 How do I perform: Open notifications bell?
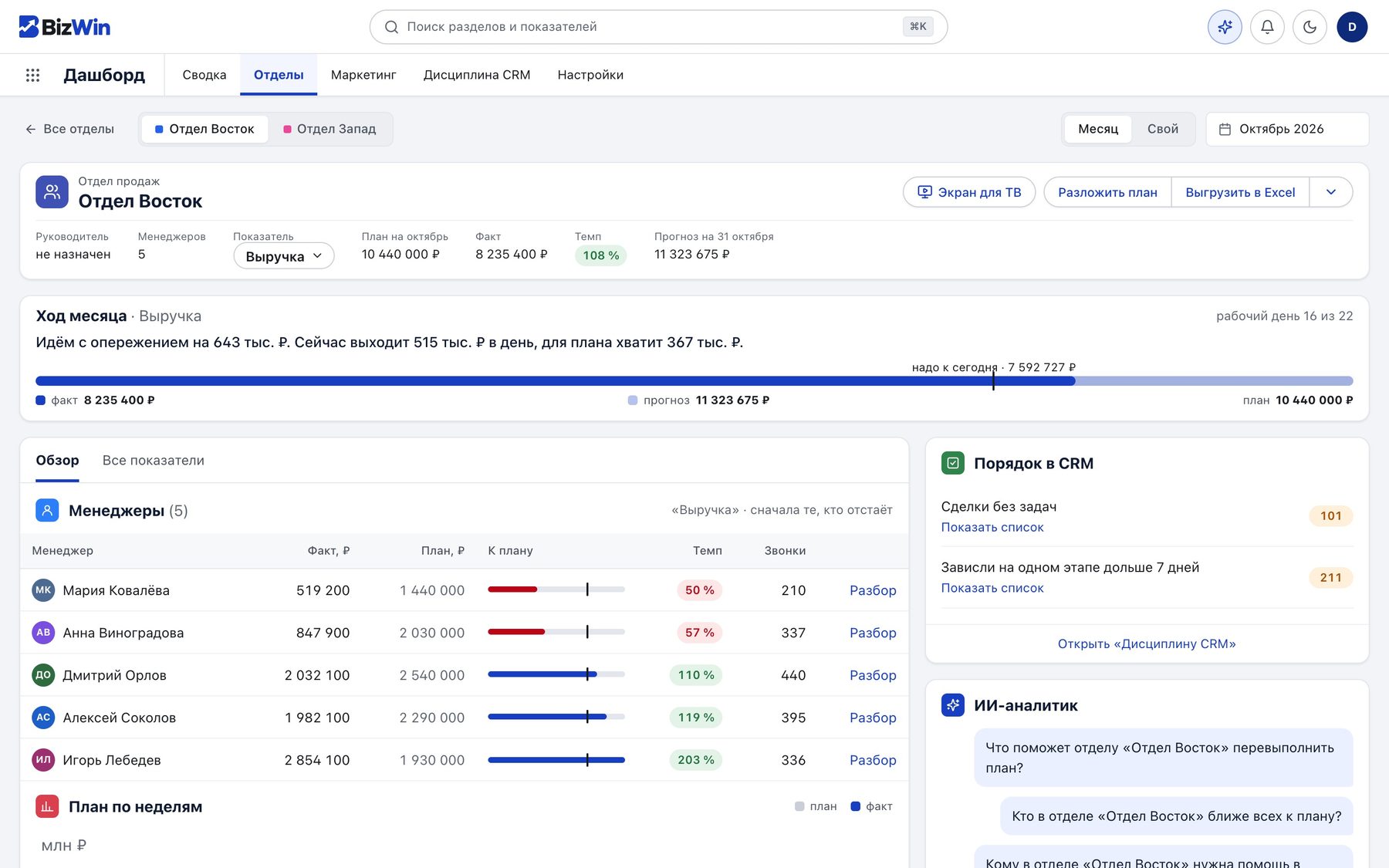click(1267, 27)
